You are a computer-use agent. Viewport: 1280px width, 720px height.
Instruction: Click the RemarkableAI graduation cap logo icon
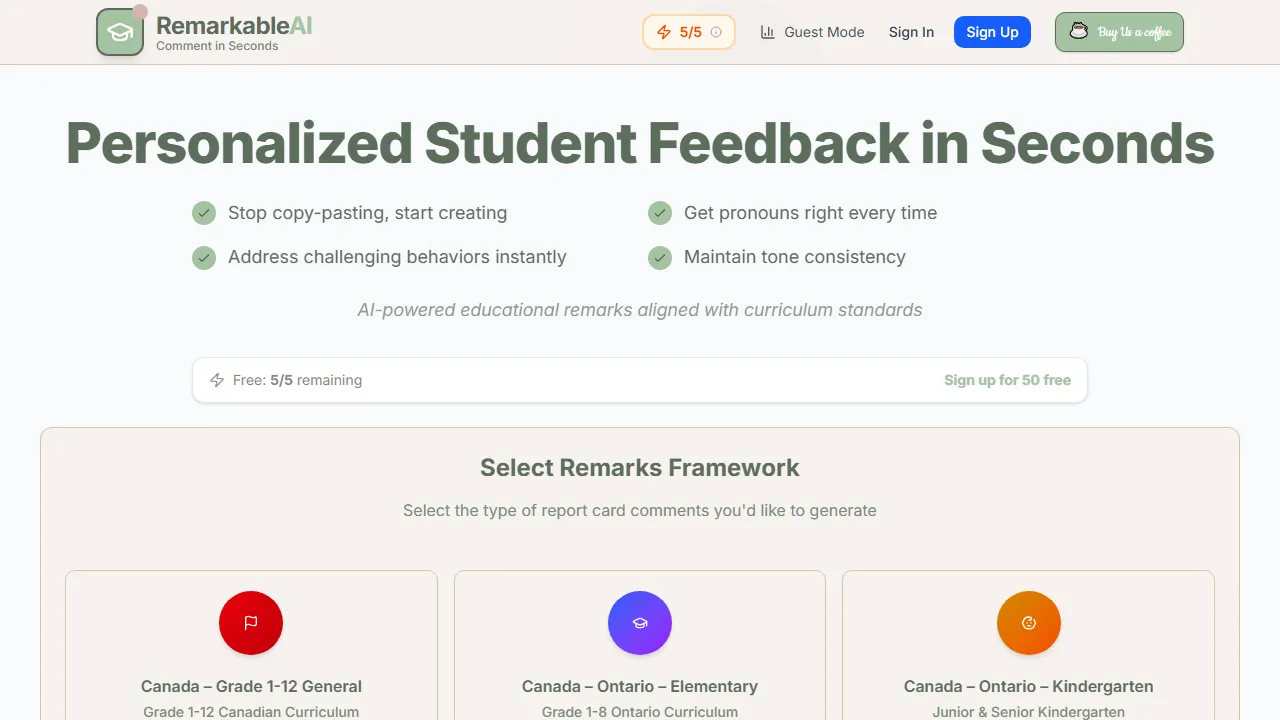(119, 31)
